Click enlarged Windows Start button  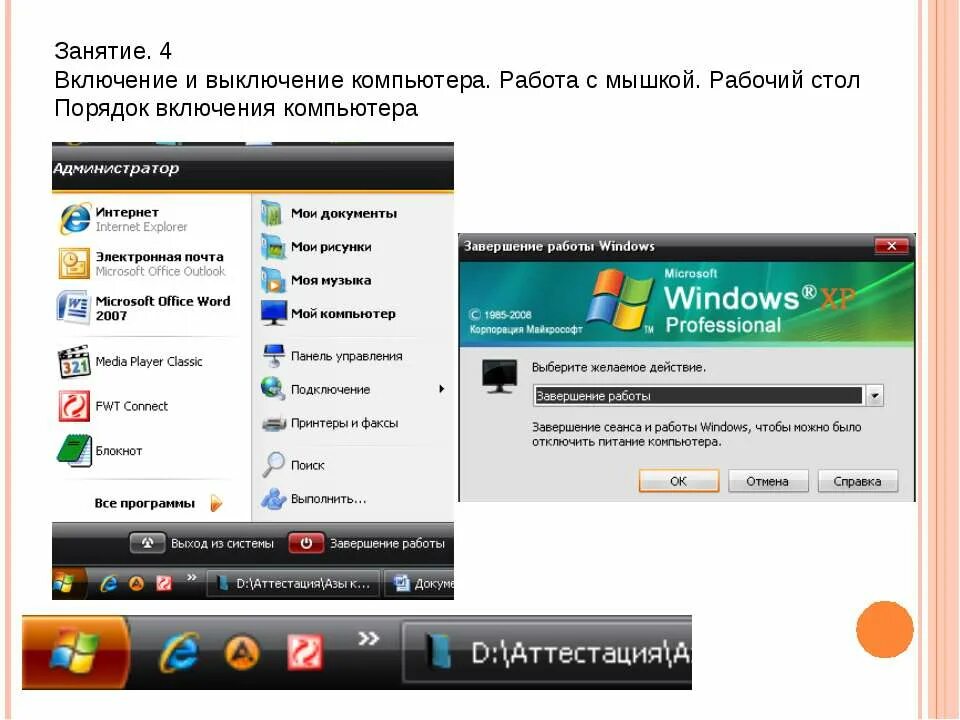[x=76, y=653]
